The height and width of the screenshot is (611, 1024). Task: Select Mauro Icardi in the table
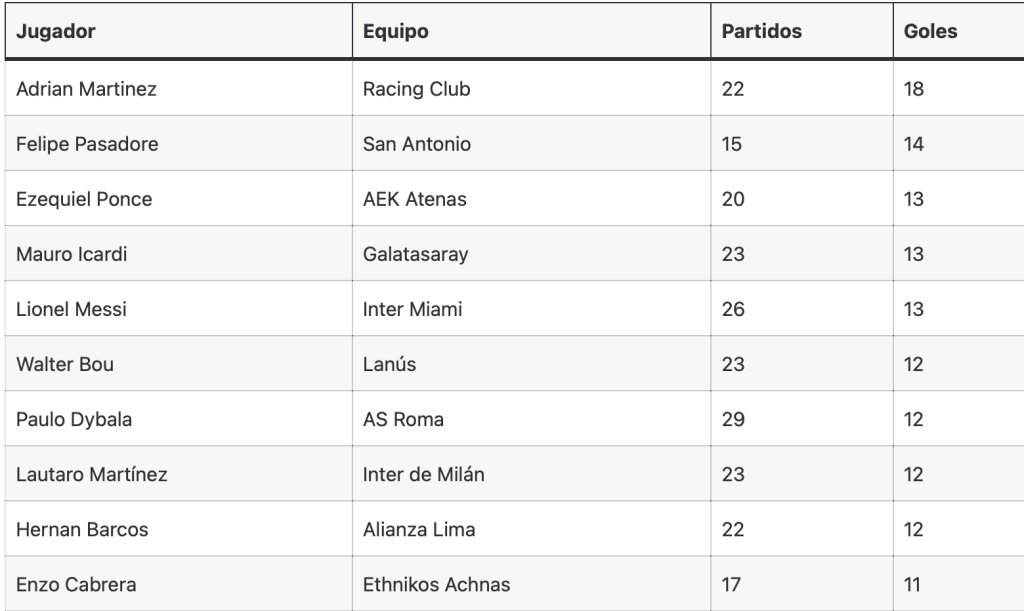(x=178, y=254)
